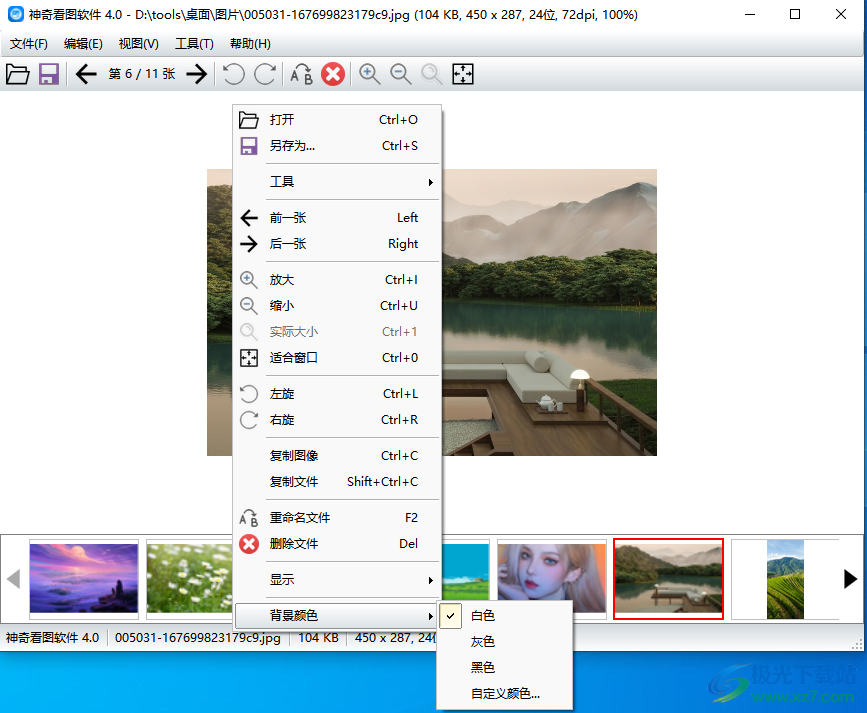Open the 自定义颜色 color picker
Image resolution: width=867 pixels, height=713 pixels.
[x=504, y=692]
